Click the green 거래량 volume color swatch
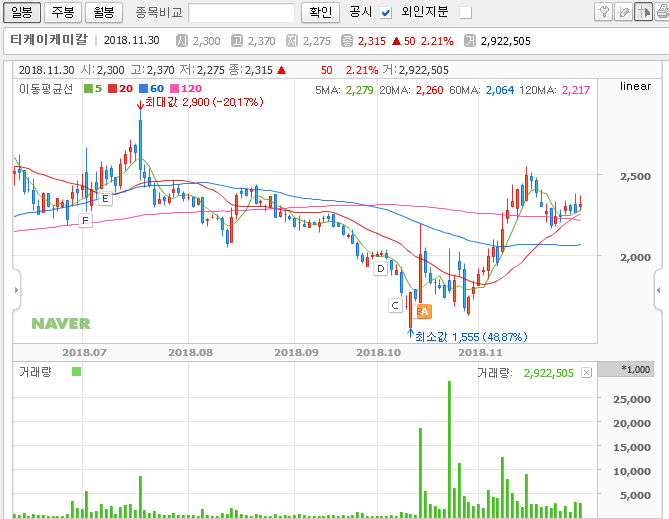669x519 pixels. point(76,372)
